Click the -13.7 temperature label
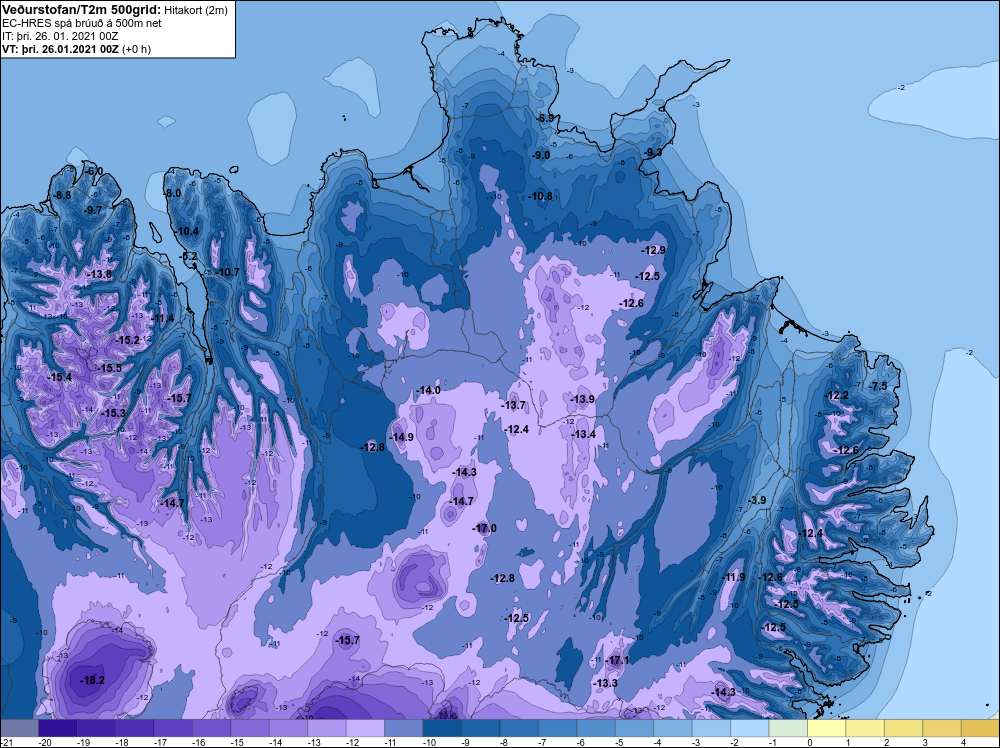Screen dimensions: 1000x748 pyautogui.click(x=513, y=405)
